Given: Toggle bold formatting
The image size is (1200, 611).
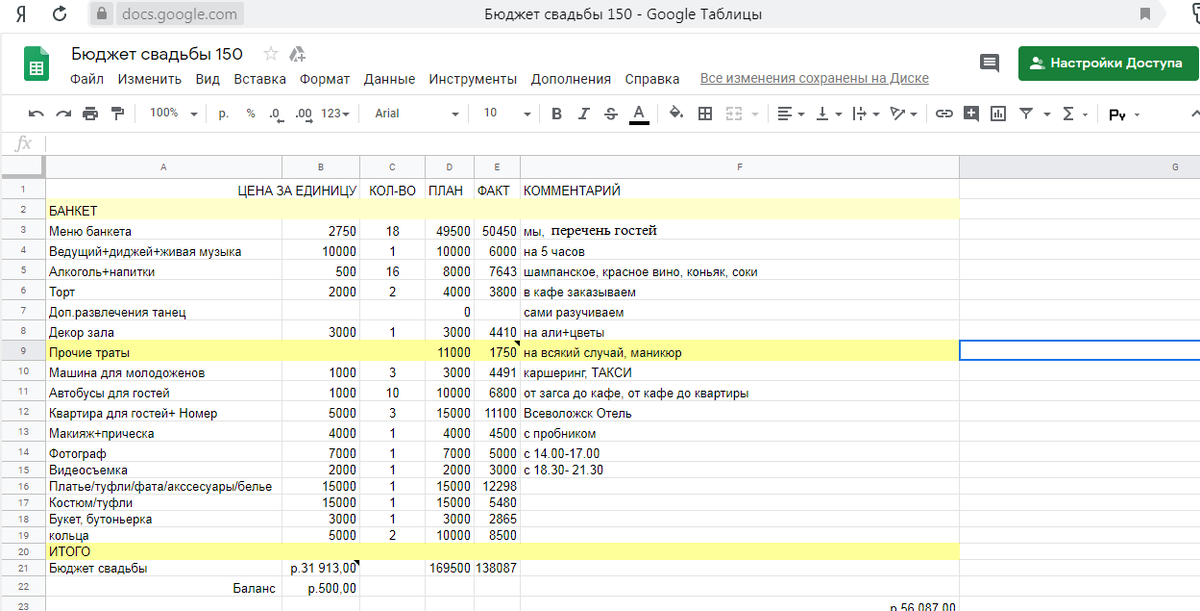Looking at the screenshot, I should (557, 114).
